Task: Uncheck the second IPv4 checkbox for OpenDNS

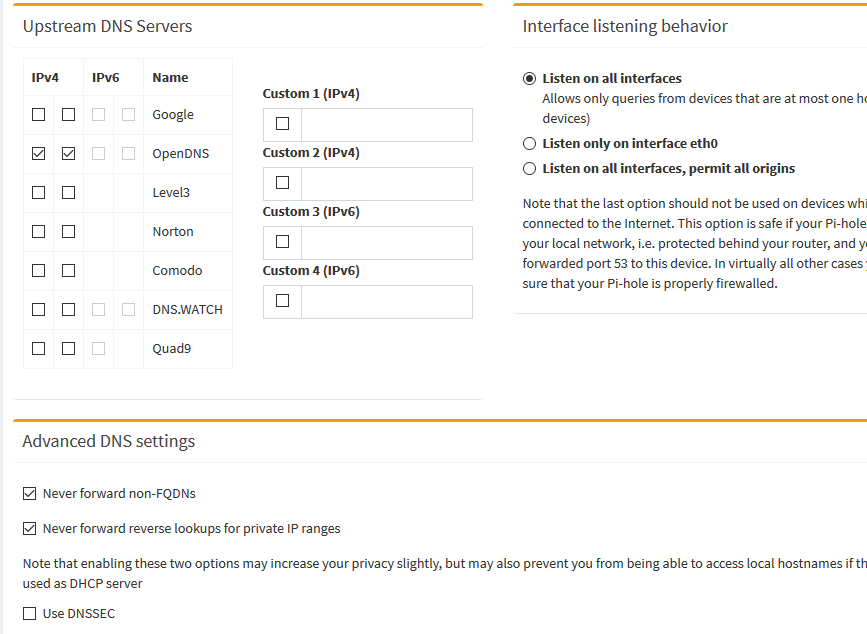Action: [69, 154]
